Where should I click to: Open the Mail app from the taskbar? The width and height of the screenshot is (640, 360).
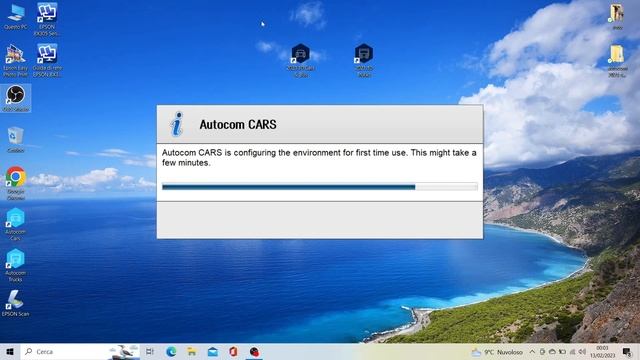coord(213,351)
